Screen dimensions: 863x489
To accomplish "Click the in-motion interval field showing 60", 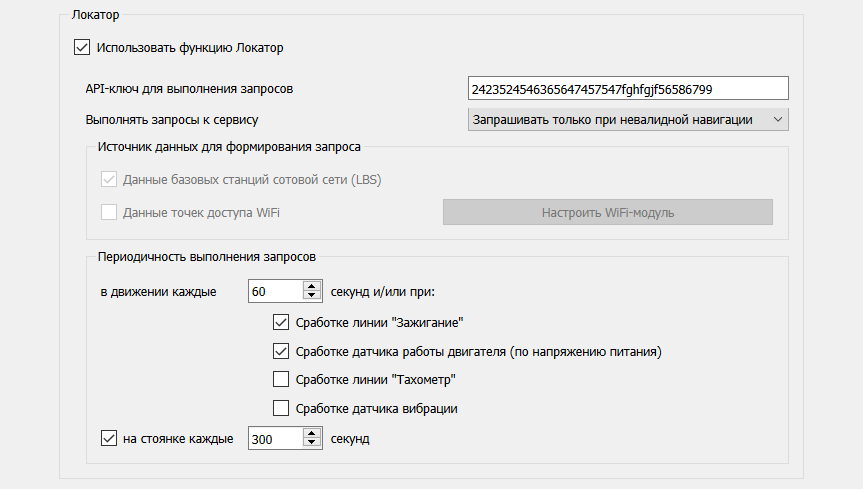I will (x=274, y=291).
